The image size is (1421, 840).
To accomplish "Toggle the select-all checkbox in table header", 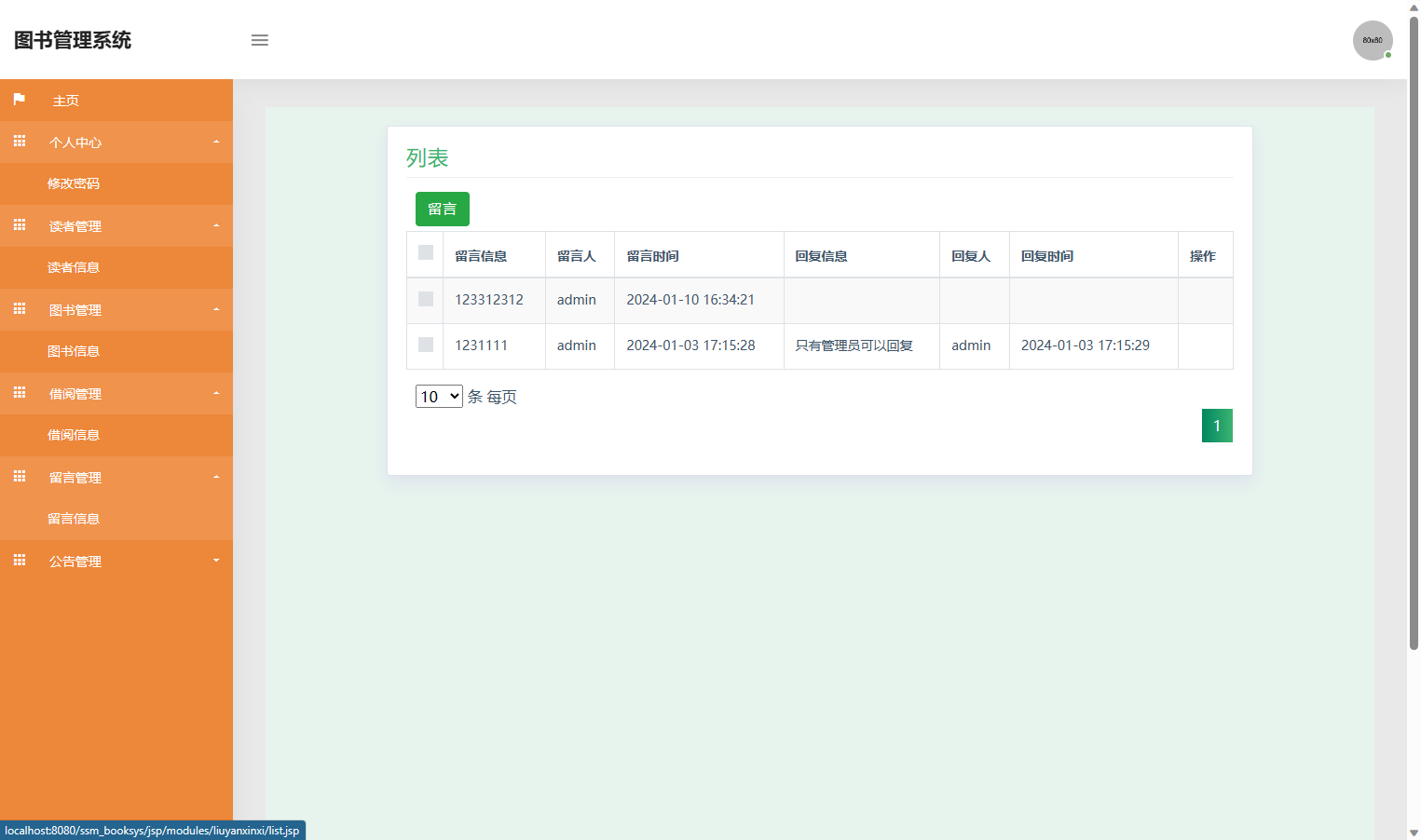I will pyautogui.click(x=426, y=252).
